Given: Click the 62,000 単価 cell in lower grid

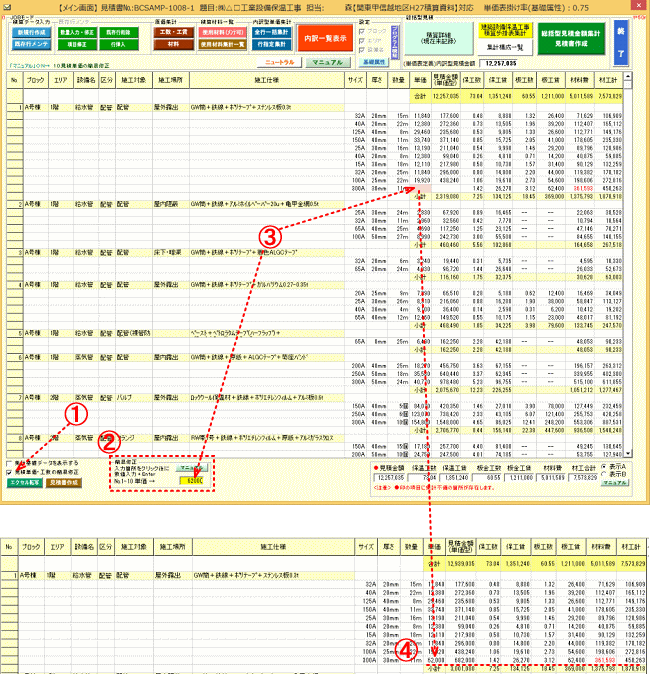Looking at the screenshot, I should 435,660.
